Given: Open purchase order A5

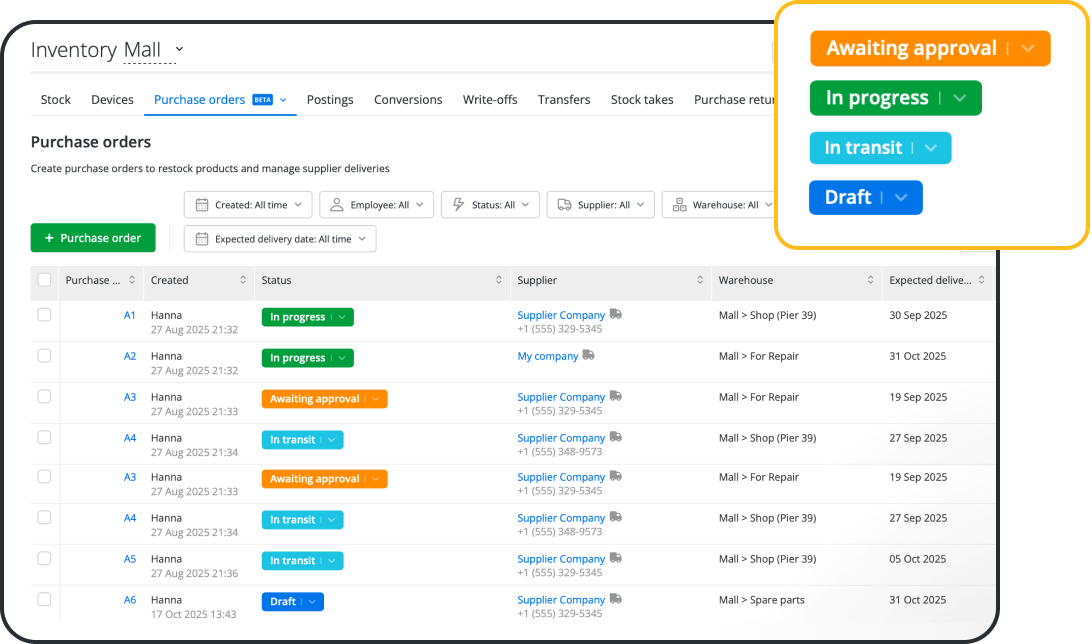Looking at the screenshot, I should (x=129, y=559).
